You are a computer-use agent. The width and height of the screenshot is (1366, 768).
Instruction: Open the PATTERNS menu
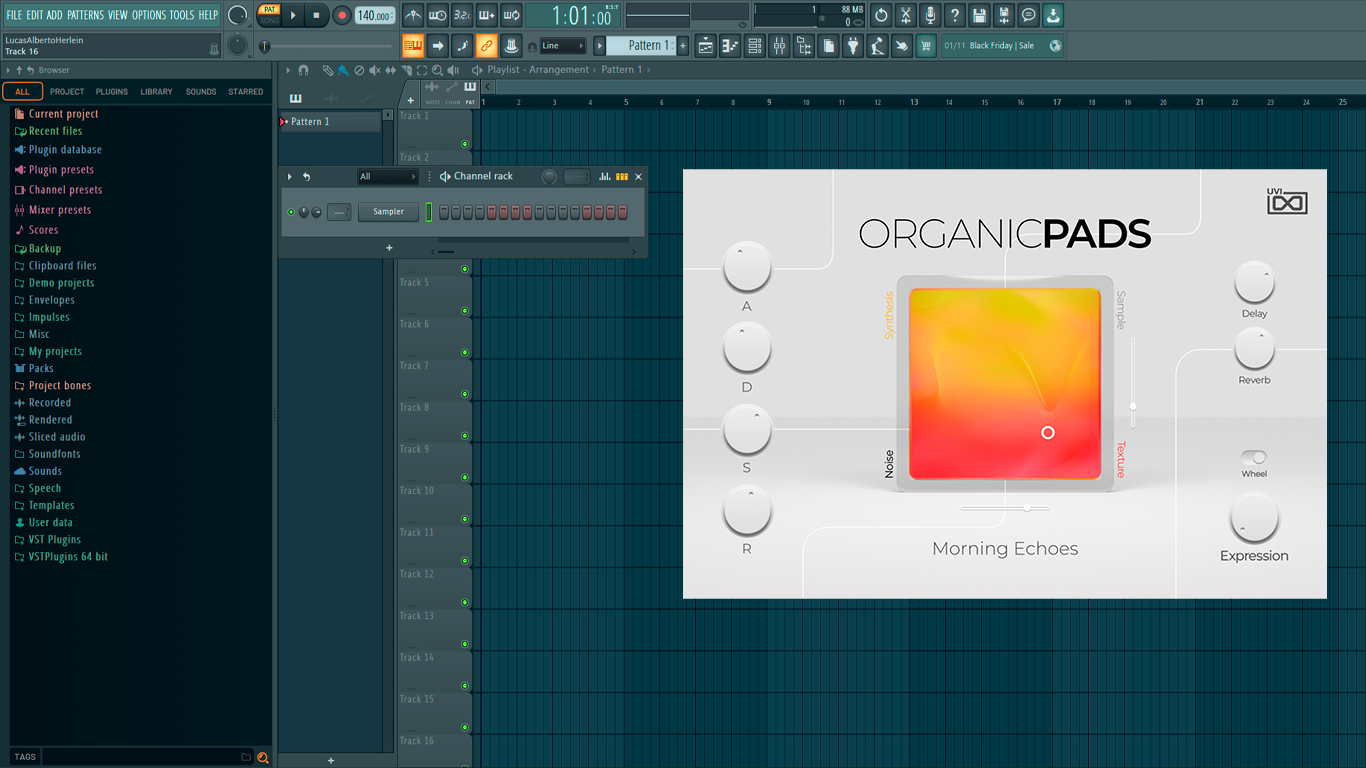(x=85, y=15)
